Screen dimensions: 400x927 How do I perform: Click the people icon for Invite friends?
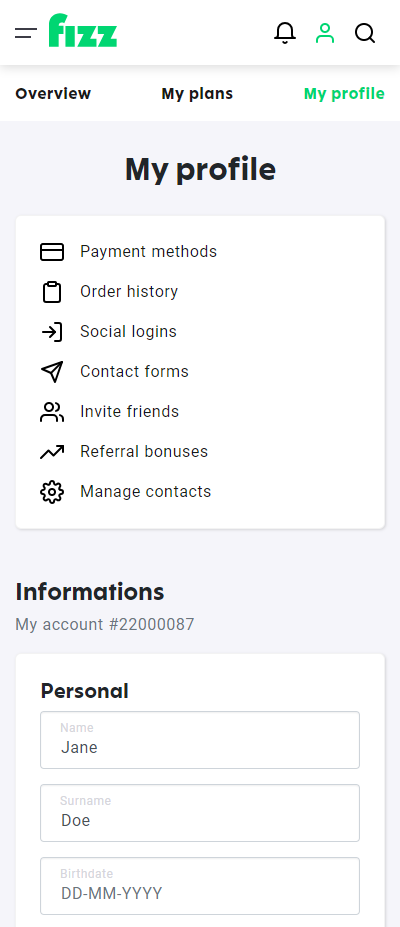(52, 412)
